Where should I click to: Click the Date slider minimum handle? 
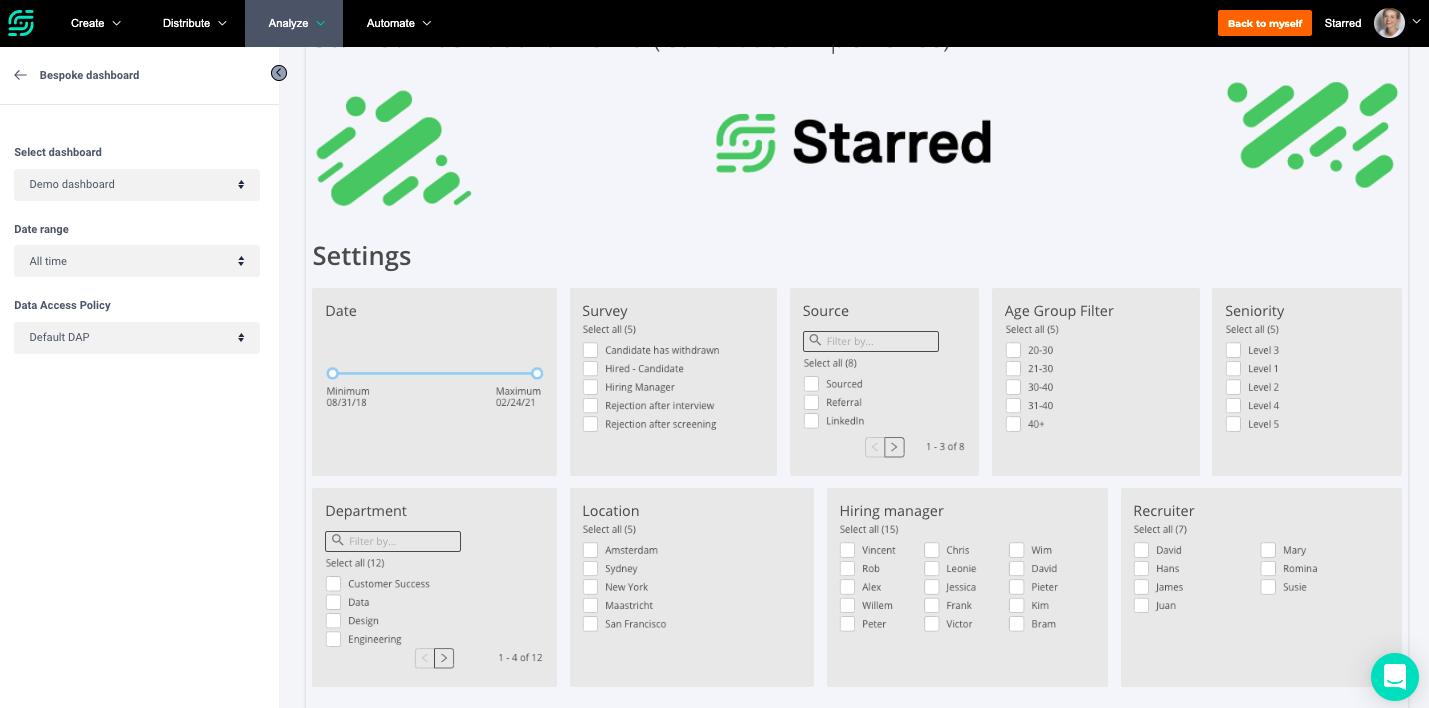click(333, 374)
